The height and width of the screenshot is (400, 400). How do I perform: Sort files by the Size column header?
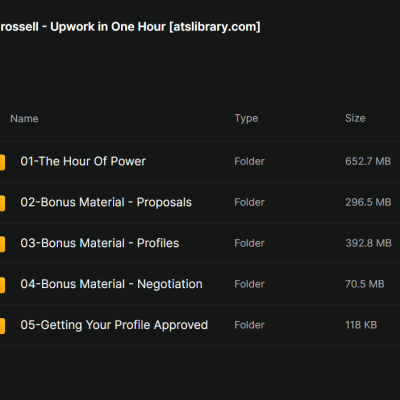355,118
